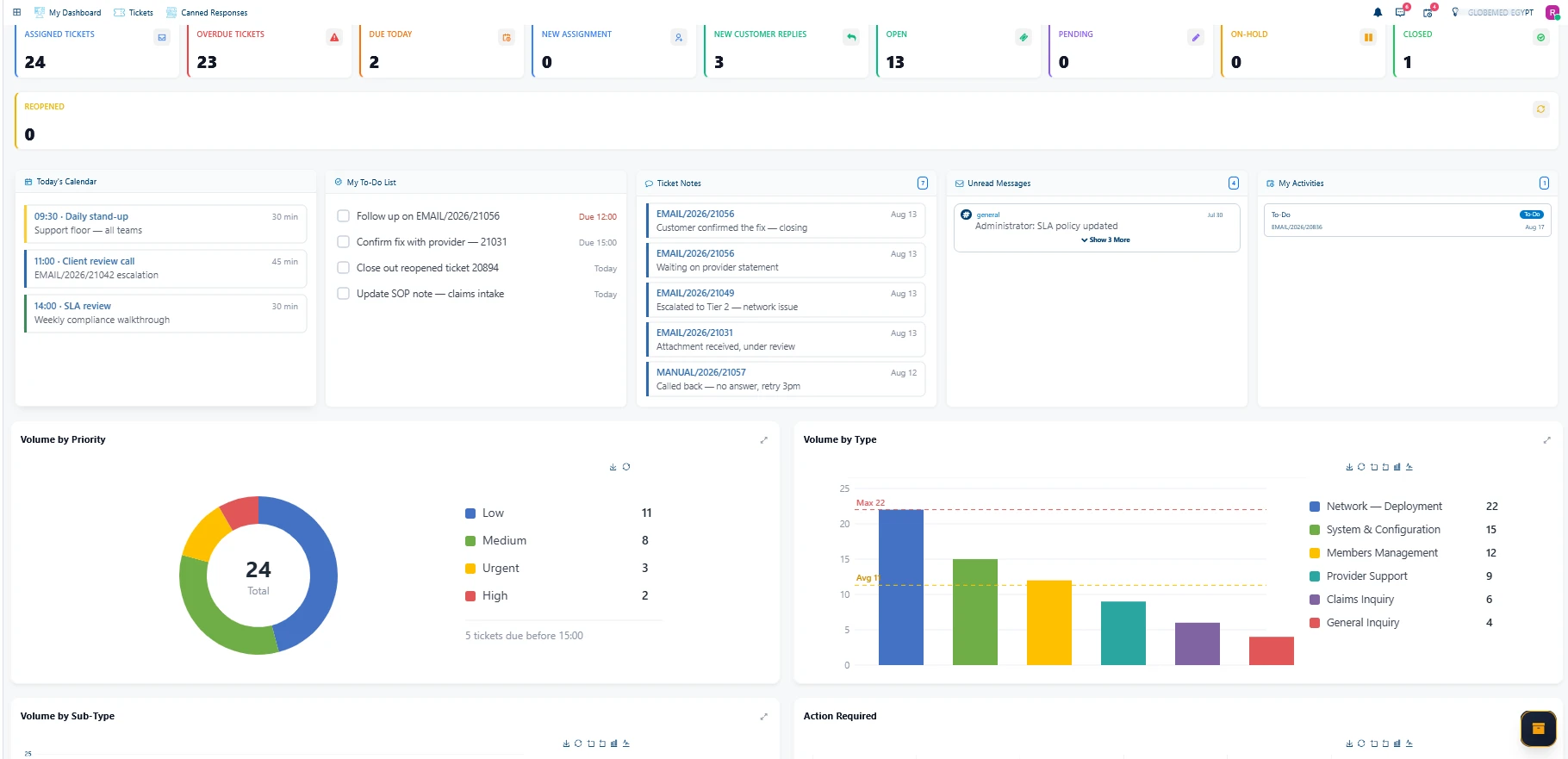The image size is (1568, 759).
Task: Open calendar reminders icon with badge 4
Action: coord(1428,12)
